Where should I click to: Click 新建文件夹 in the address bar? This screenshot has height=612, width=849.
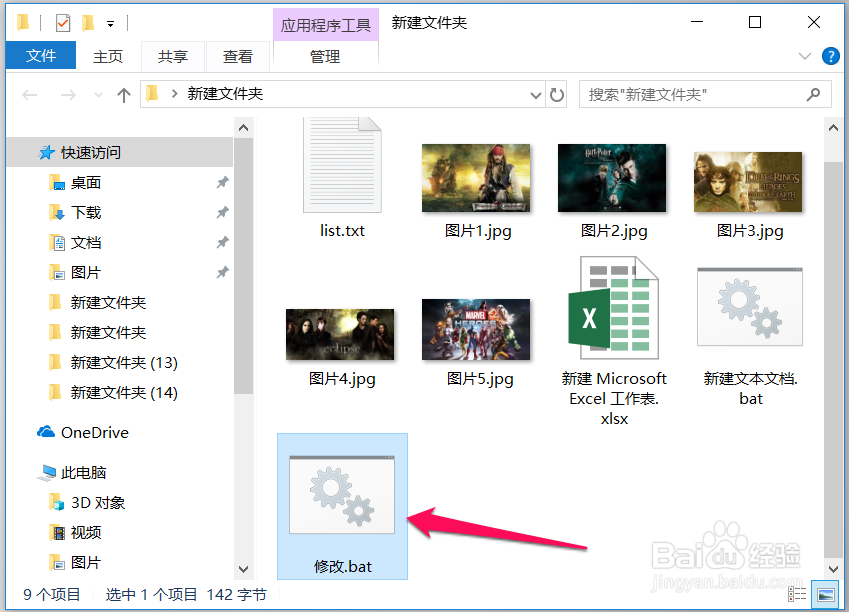(225, 94)
